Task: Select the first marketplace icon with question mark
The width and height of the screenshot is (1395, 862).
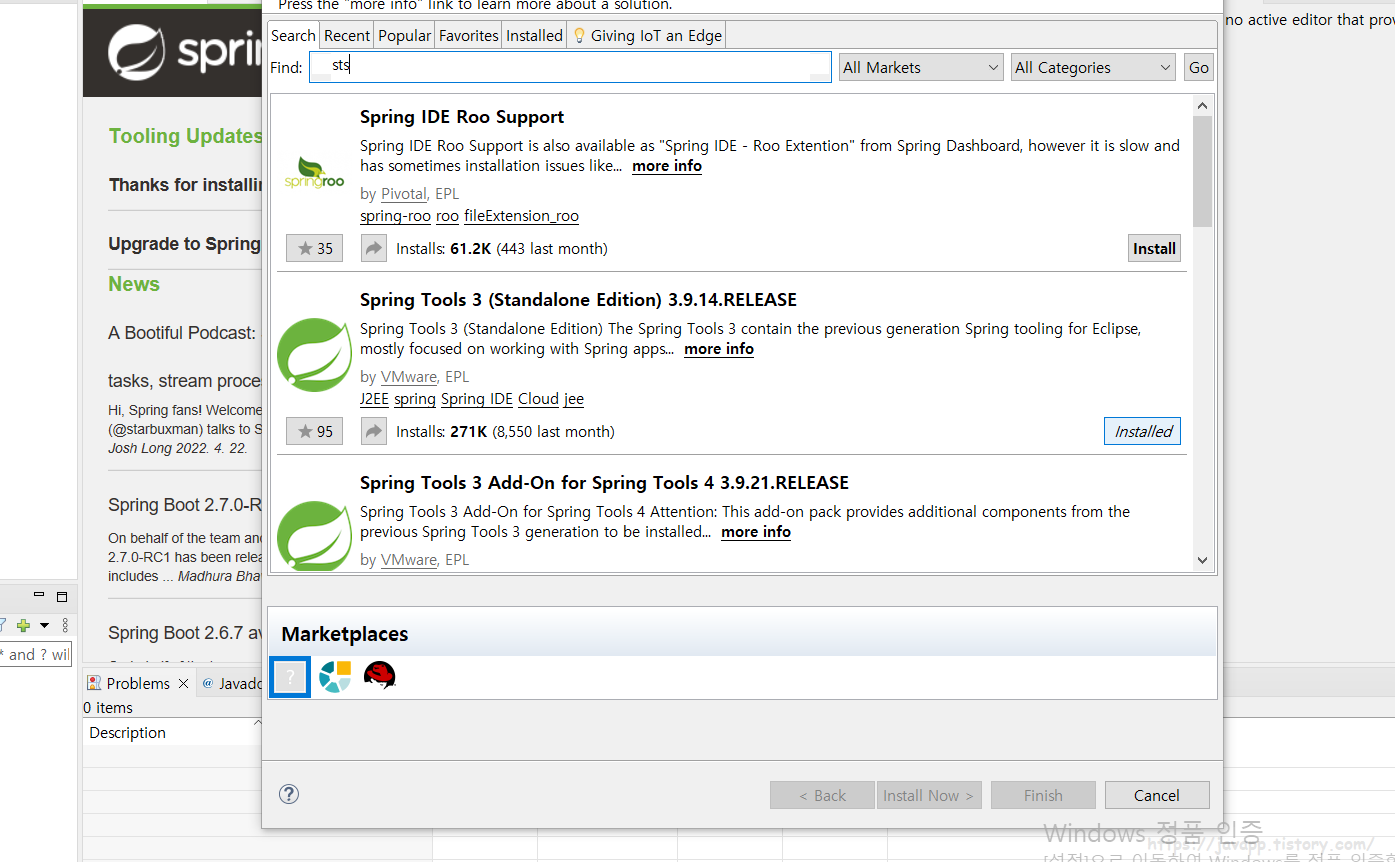Action: (x=290, y=677)
